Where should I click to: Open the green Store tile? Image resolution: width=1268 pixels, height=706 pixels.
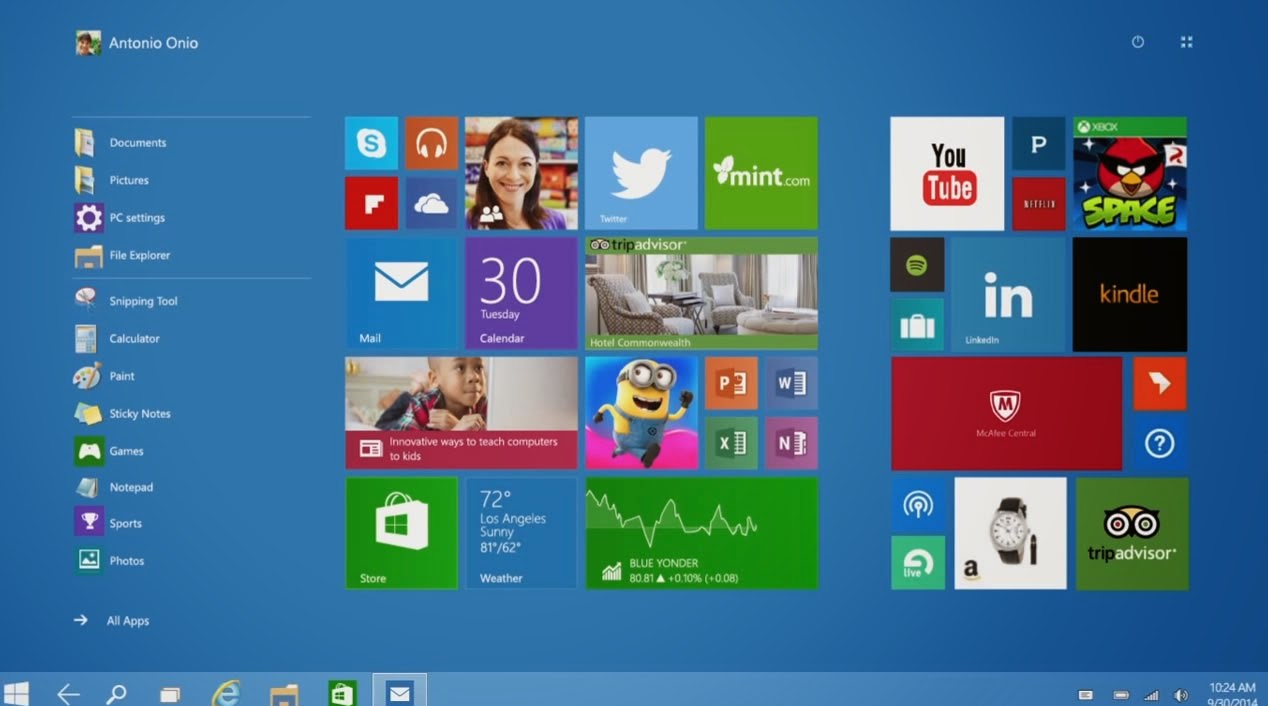pos(401,533)
